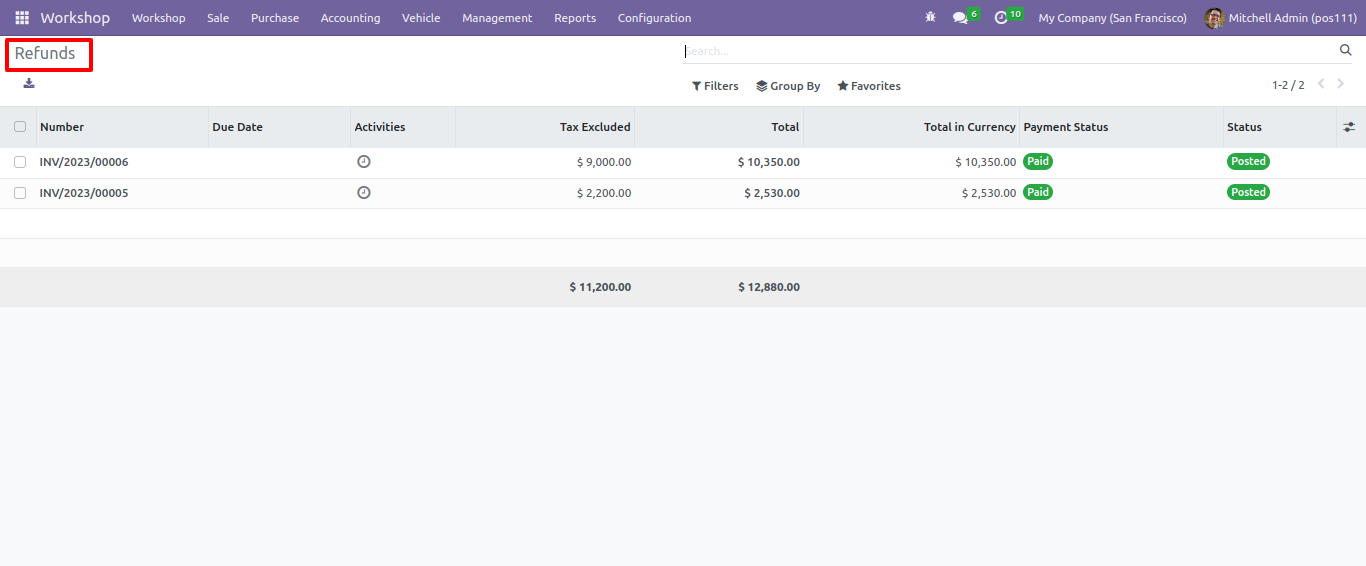
Task: Open the conversations messages icon
Action: click(x=960, y=18)
